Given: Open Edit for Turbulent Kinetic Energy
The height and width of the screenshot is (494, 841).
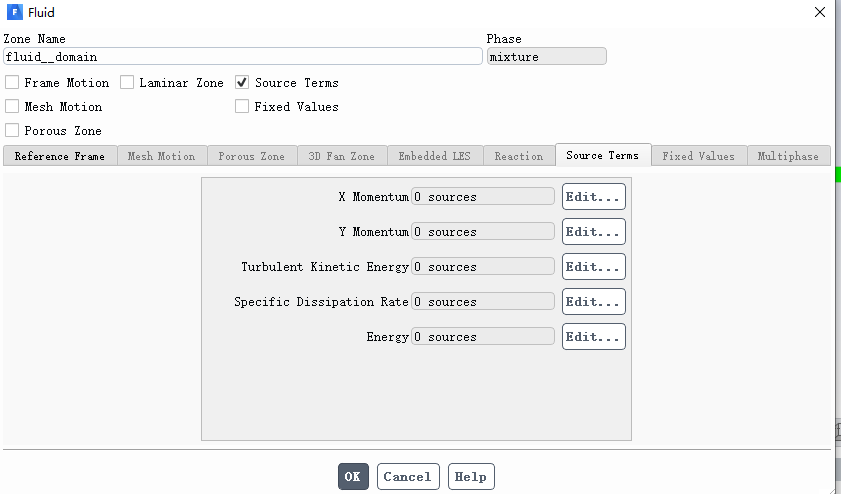Looking at the screenshot, I should coord(593,267).
